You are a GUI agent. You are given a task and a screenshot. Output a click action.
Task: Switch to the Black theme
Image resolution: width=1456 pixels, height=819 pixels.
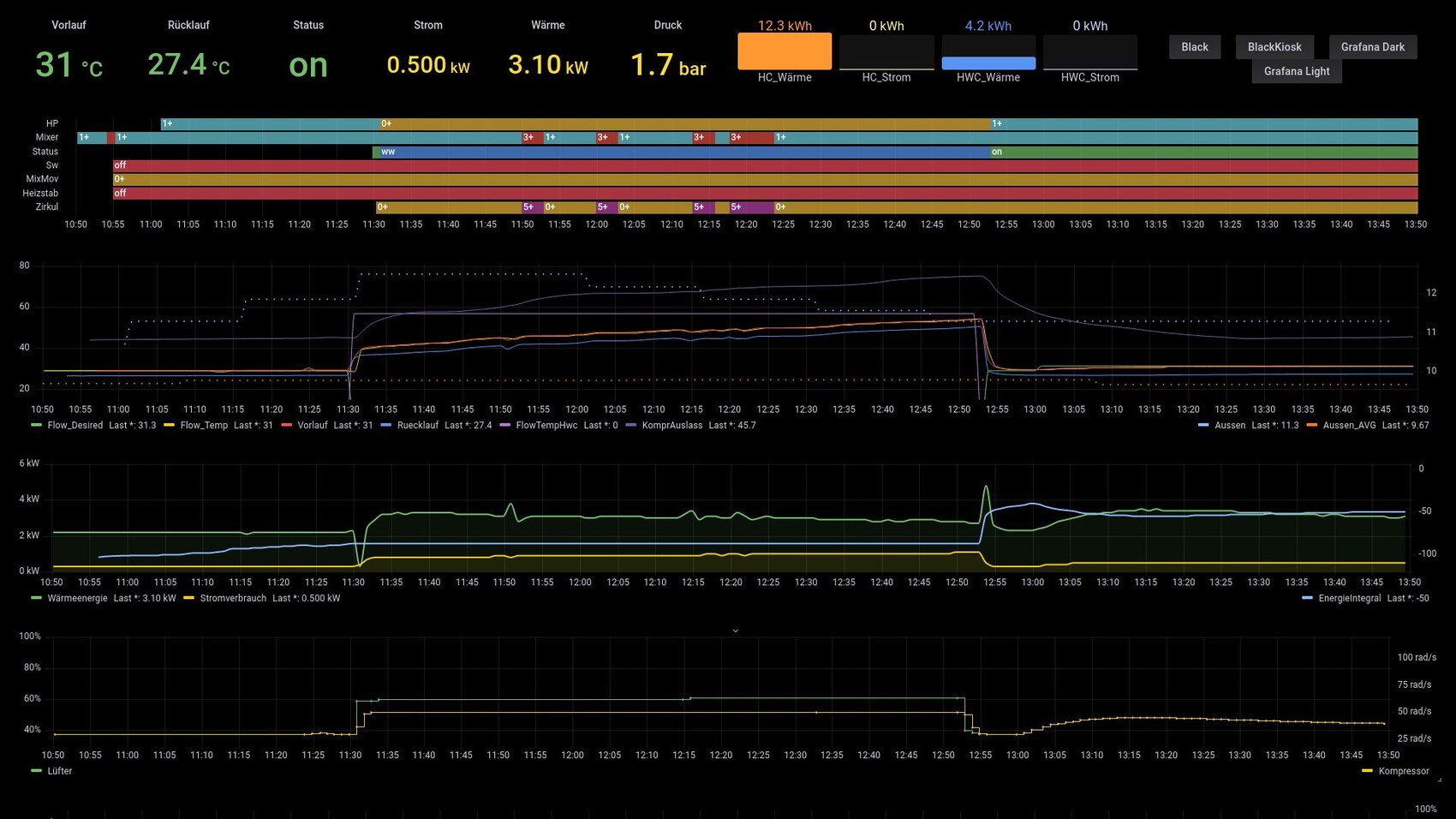click(x=1194, y=47)
